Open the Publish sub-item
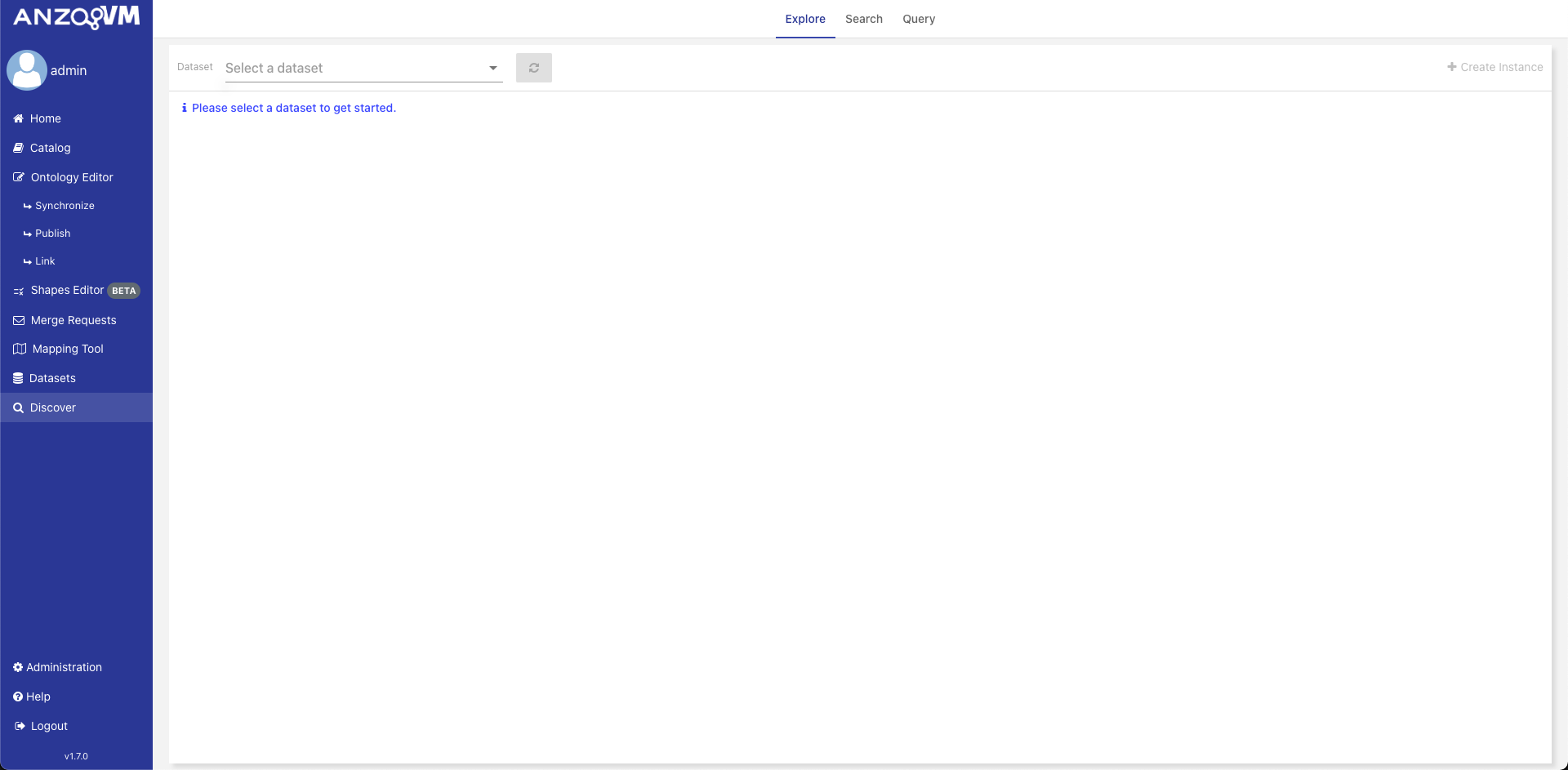The image size is (1568, 770). click(52, 233)
